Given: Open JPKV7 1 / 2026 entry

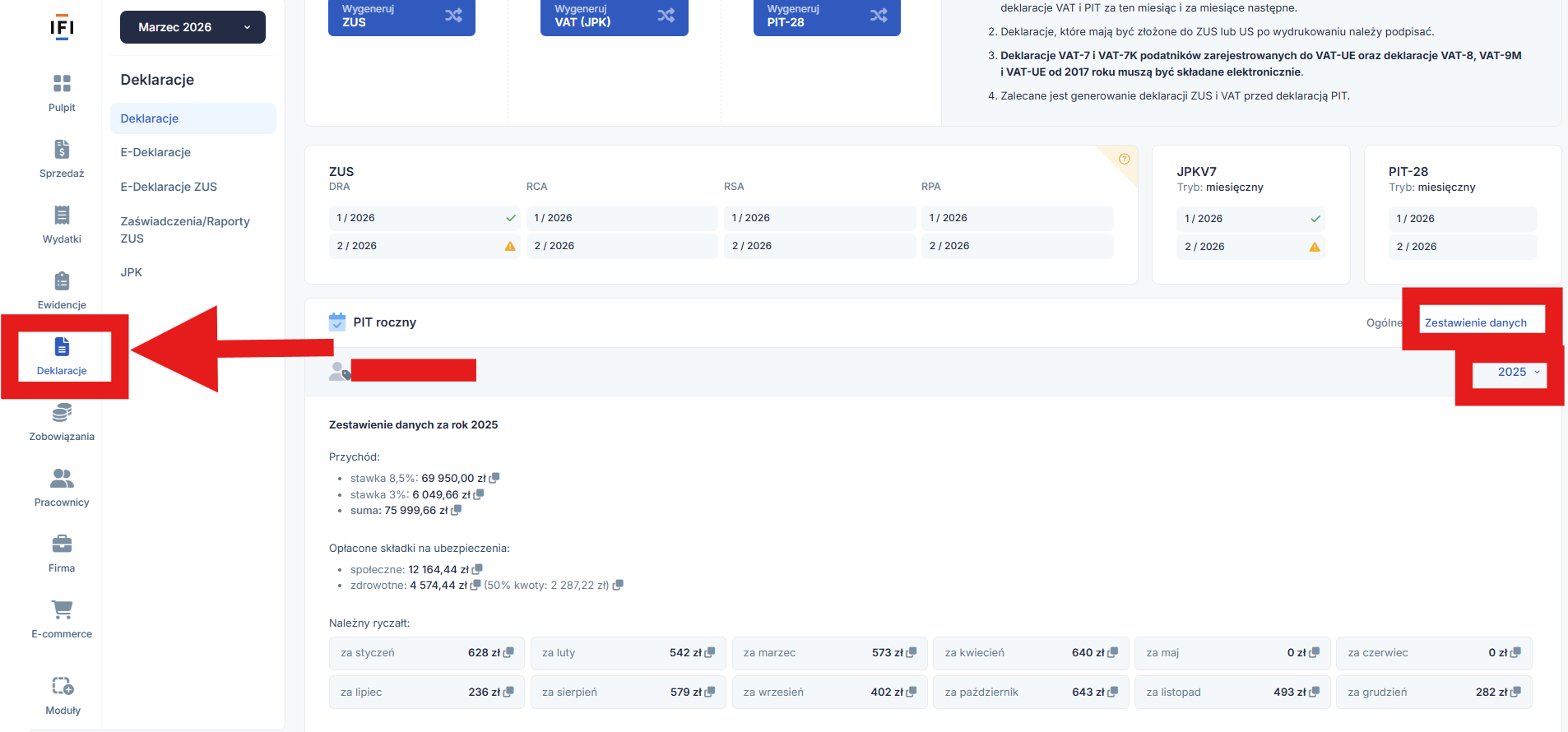Looking at the screenshot, I should pyautogui.click(x=1250, y=219).
